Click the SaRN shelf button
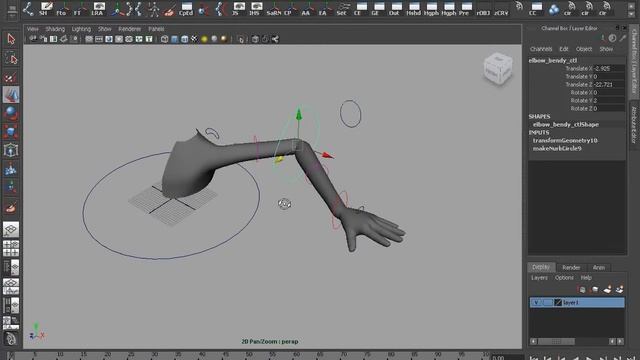 tap(273, 8)
